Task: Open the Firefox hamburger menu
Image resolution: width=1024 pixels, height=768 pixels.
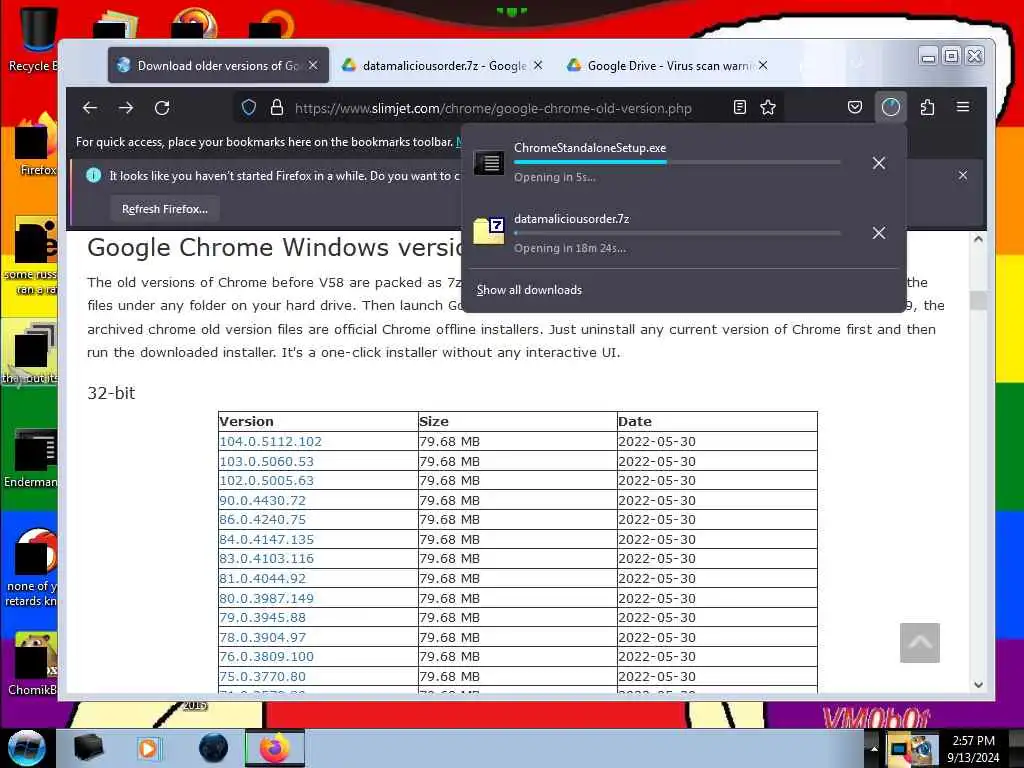Action: (x=963, y=107)
